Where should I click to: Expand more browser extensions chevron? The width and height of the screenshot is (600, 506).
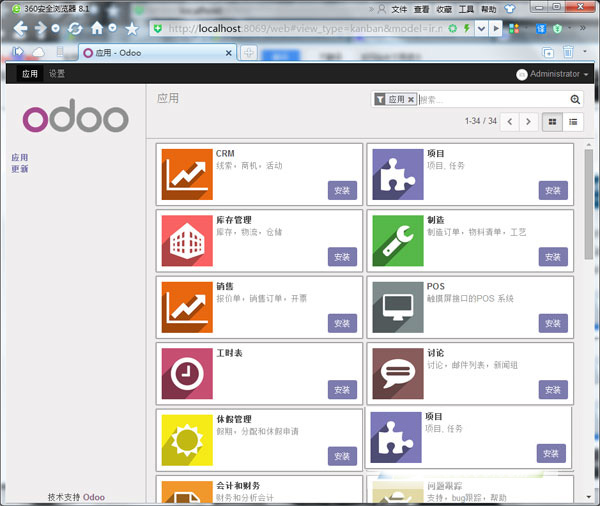(x=582, y=28)
